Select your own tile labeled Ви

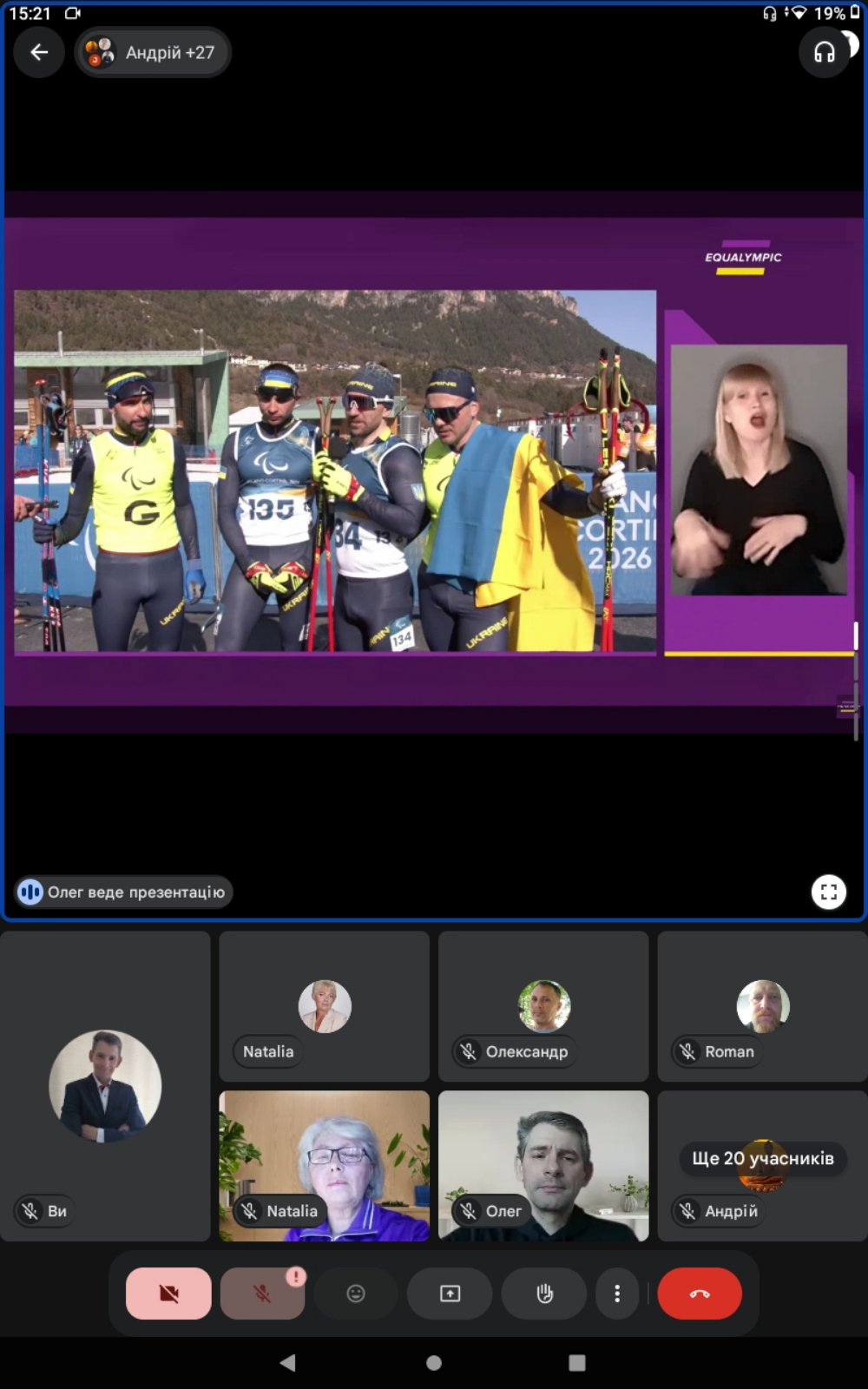[x=105, y=1086]
